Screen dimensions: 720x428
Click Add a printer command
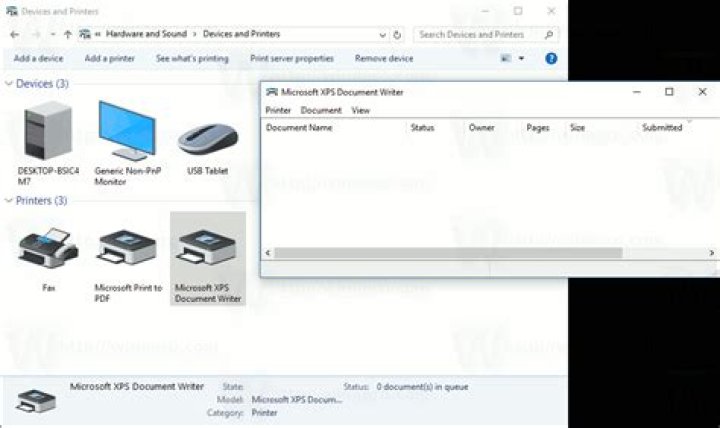[109, 59]
